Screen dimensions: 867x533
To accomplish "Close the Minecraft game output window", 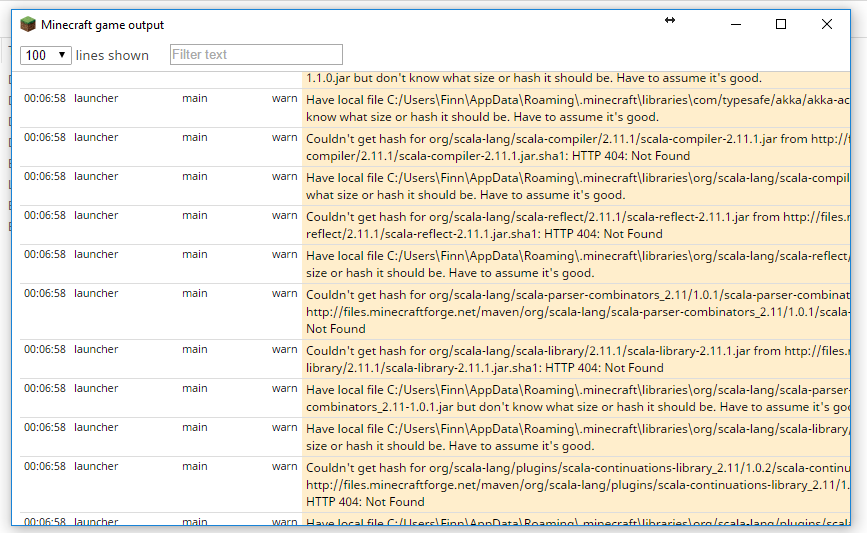I will point(827,24).
